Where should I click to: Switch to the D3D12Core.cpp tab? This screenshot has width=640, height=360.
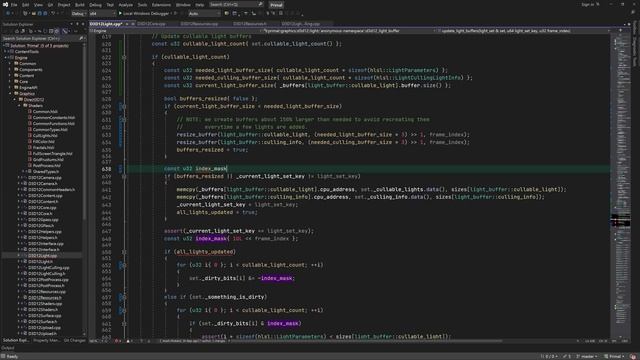pyautogui.click(x=151, y=24)
